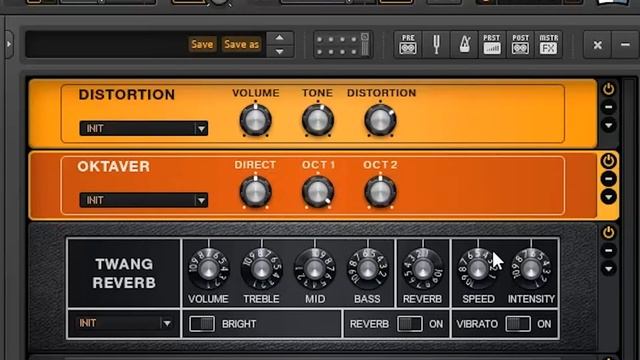640x360 pixels.
Task: Click the Twang Reverb MID knob
Action: (315, 269)
